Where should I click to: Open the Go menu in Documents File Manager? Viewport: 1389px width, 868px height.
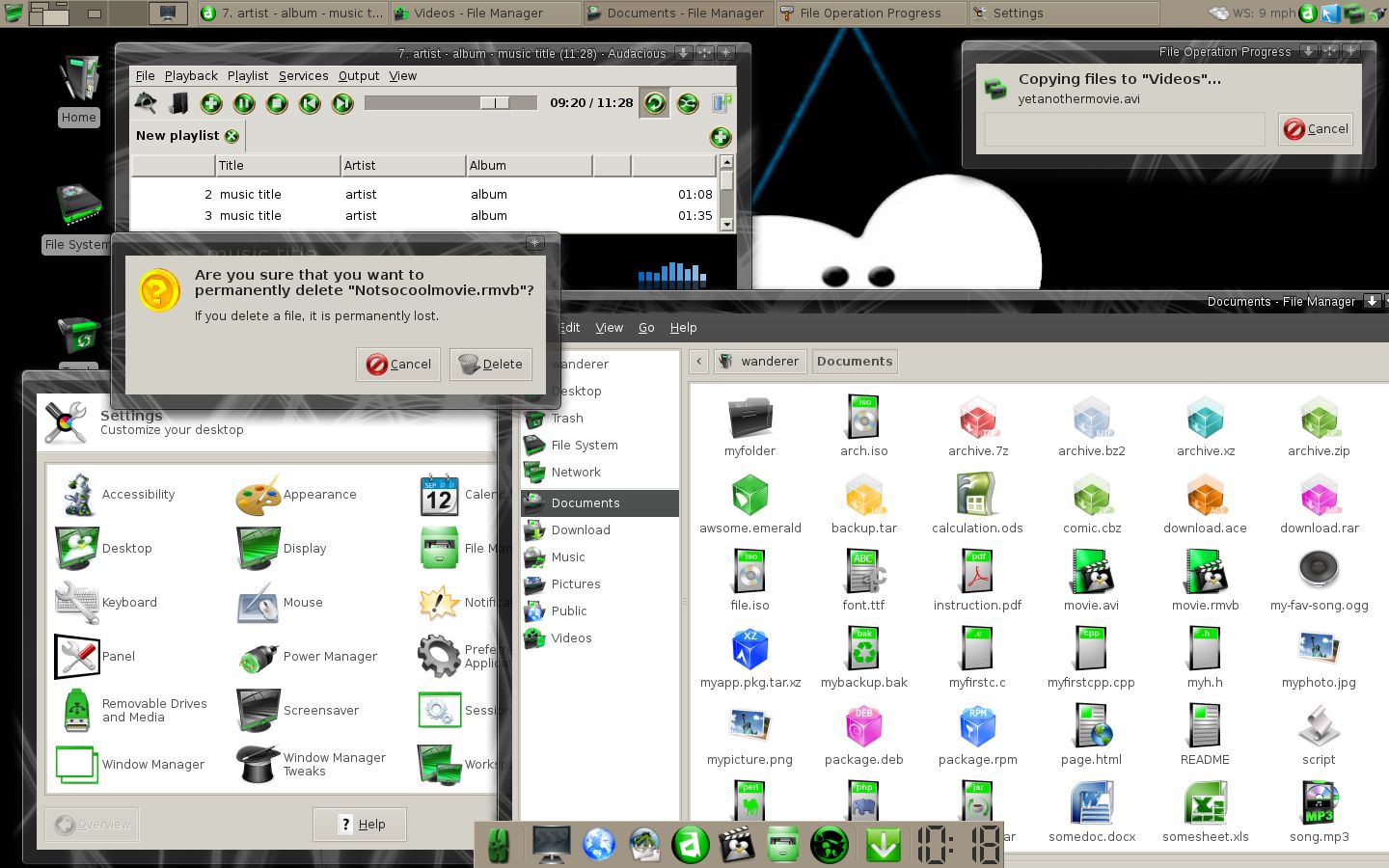click(x=646, y=328)
